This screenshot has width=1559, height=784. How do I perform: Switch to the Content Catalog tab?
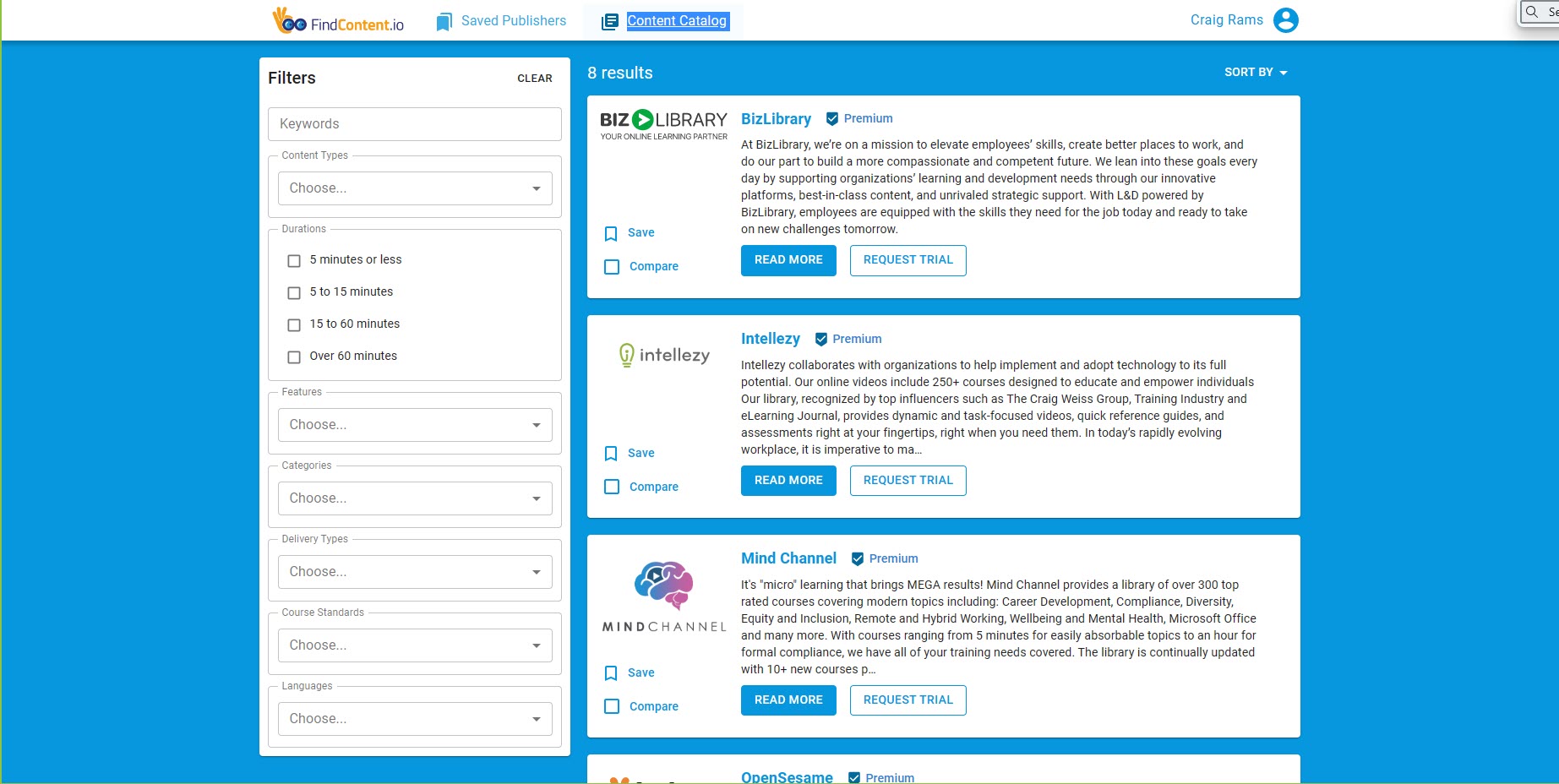[676, 21]
